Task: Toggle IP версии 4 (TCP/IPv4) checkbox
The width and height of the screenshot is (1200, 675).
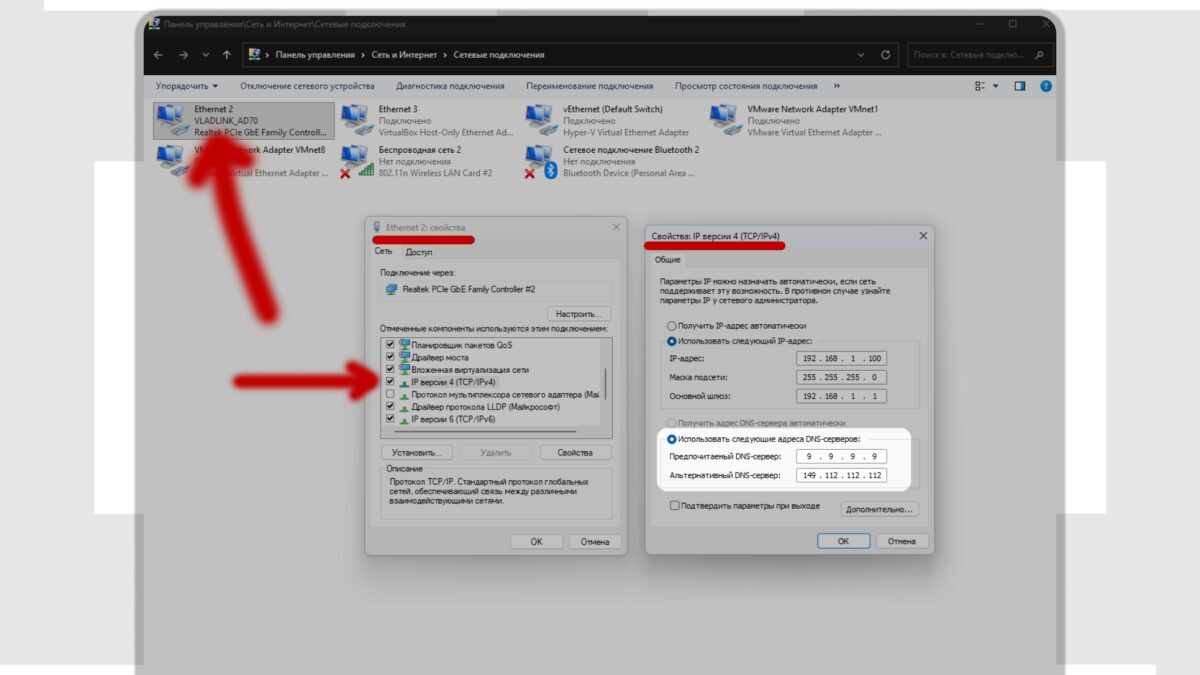Action: [389, 382]
